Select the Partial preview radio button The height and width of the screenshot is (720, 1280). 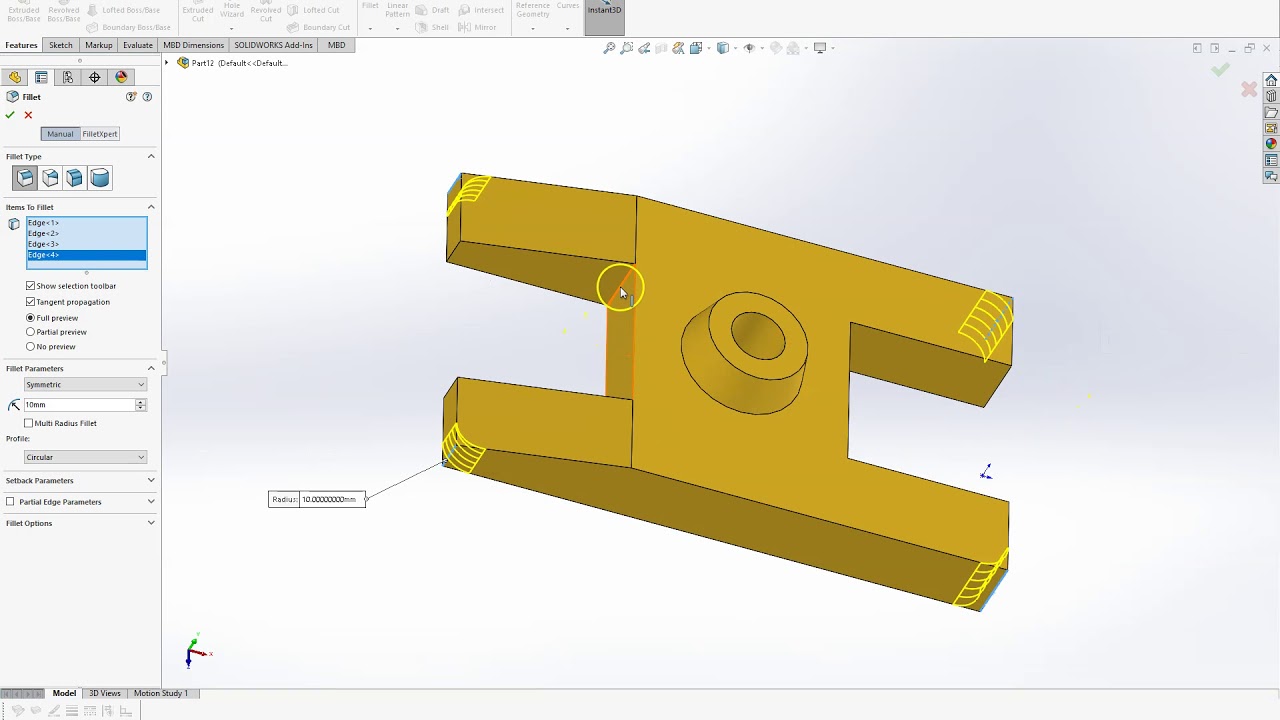tap(30, 332)
